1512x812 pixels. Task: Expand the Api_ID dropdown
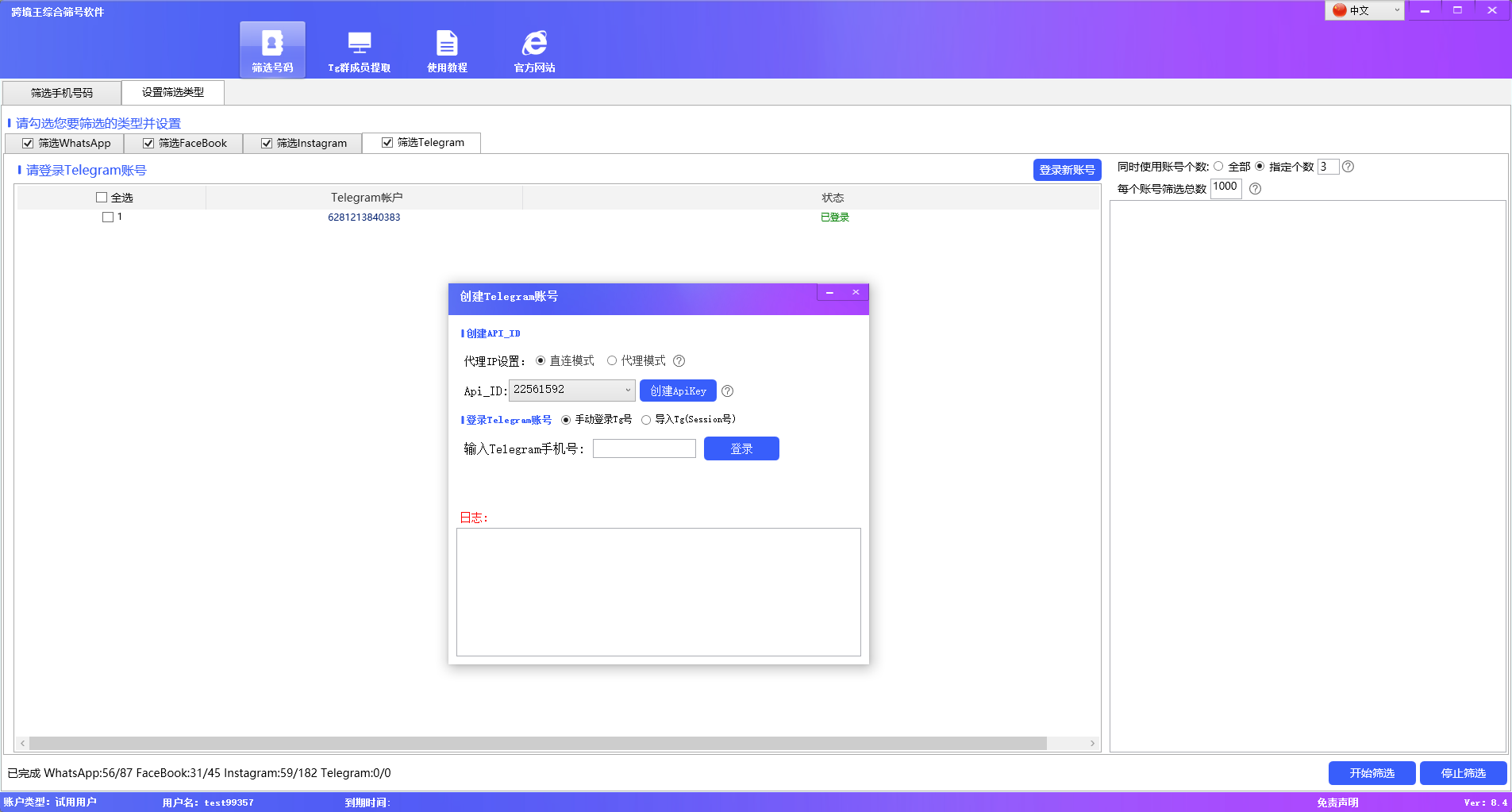627,391
